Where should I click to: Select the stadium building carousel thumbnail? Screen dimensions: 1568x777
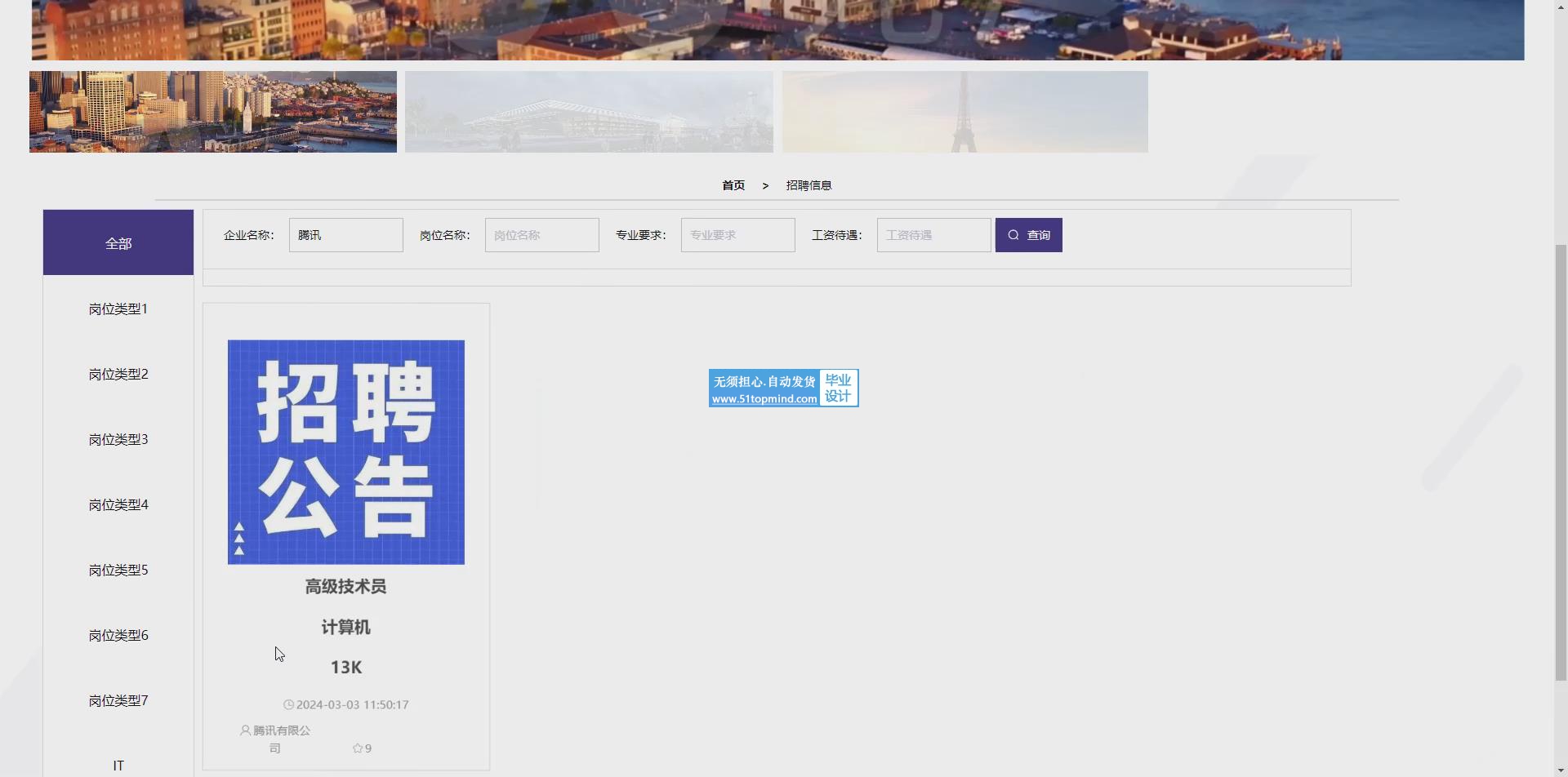click(589, 112)
